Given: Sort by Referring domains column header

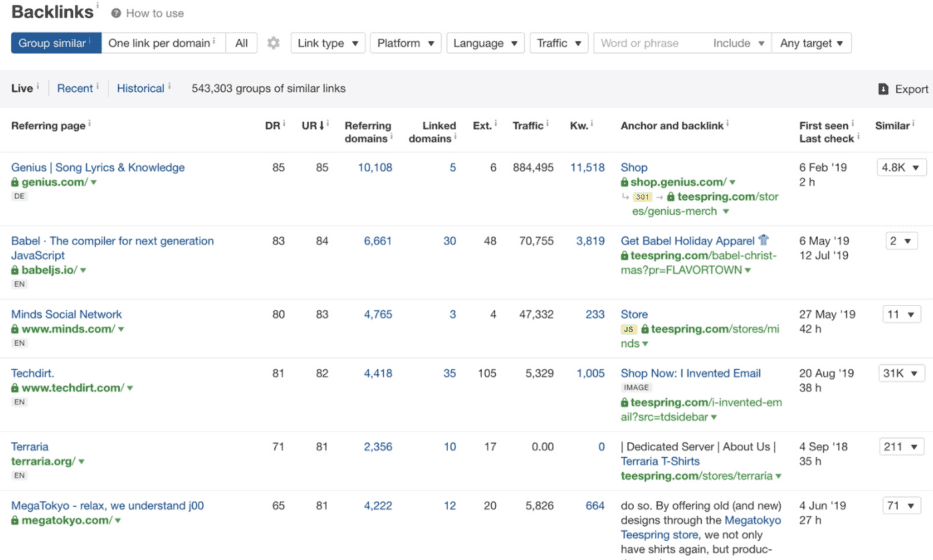Looking at the screenshot, I should coord(368,132).
